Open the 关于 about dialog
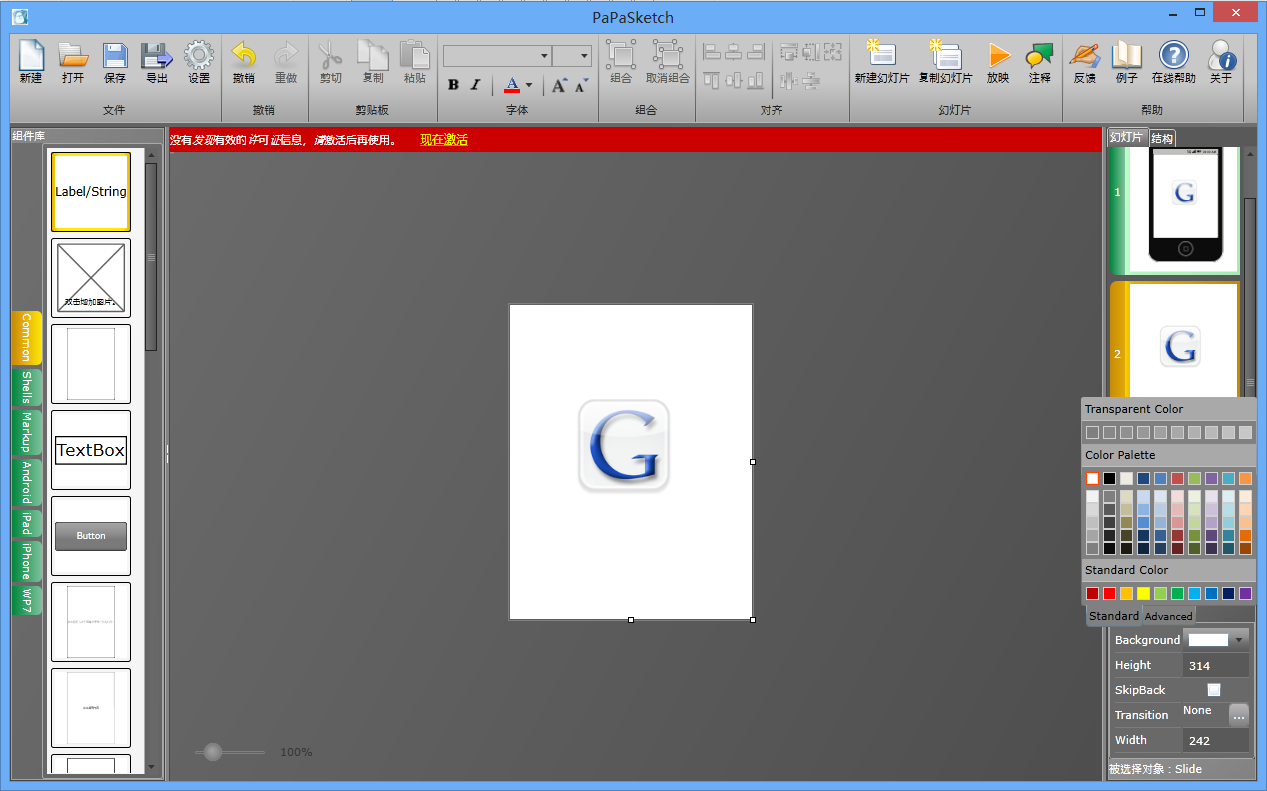Image resolution: width=1267 pixels, height=791 pixels. (x=1221, y=62)
